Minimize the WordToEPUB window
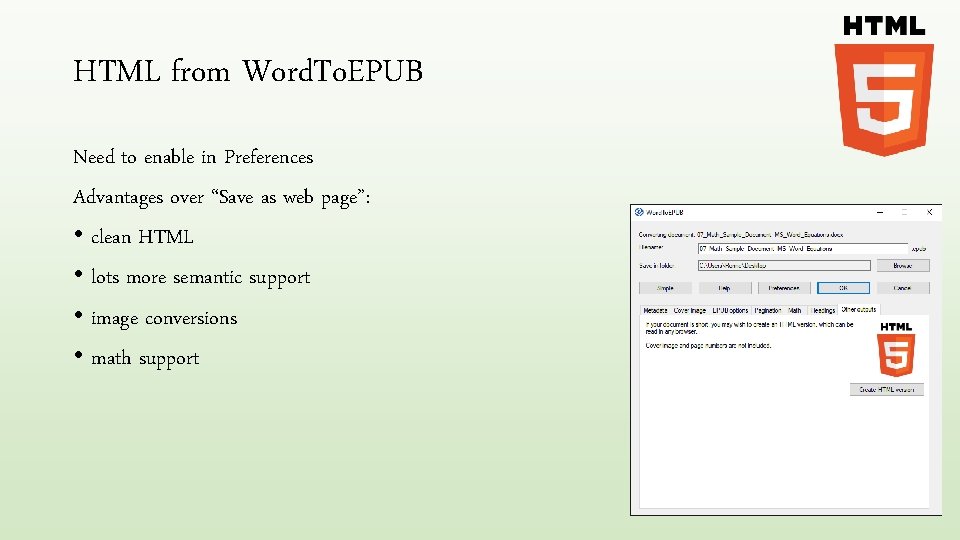Image resolution: width=960 pixels, height=540 pixels. pos(880,212)
